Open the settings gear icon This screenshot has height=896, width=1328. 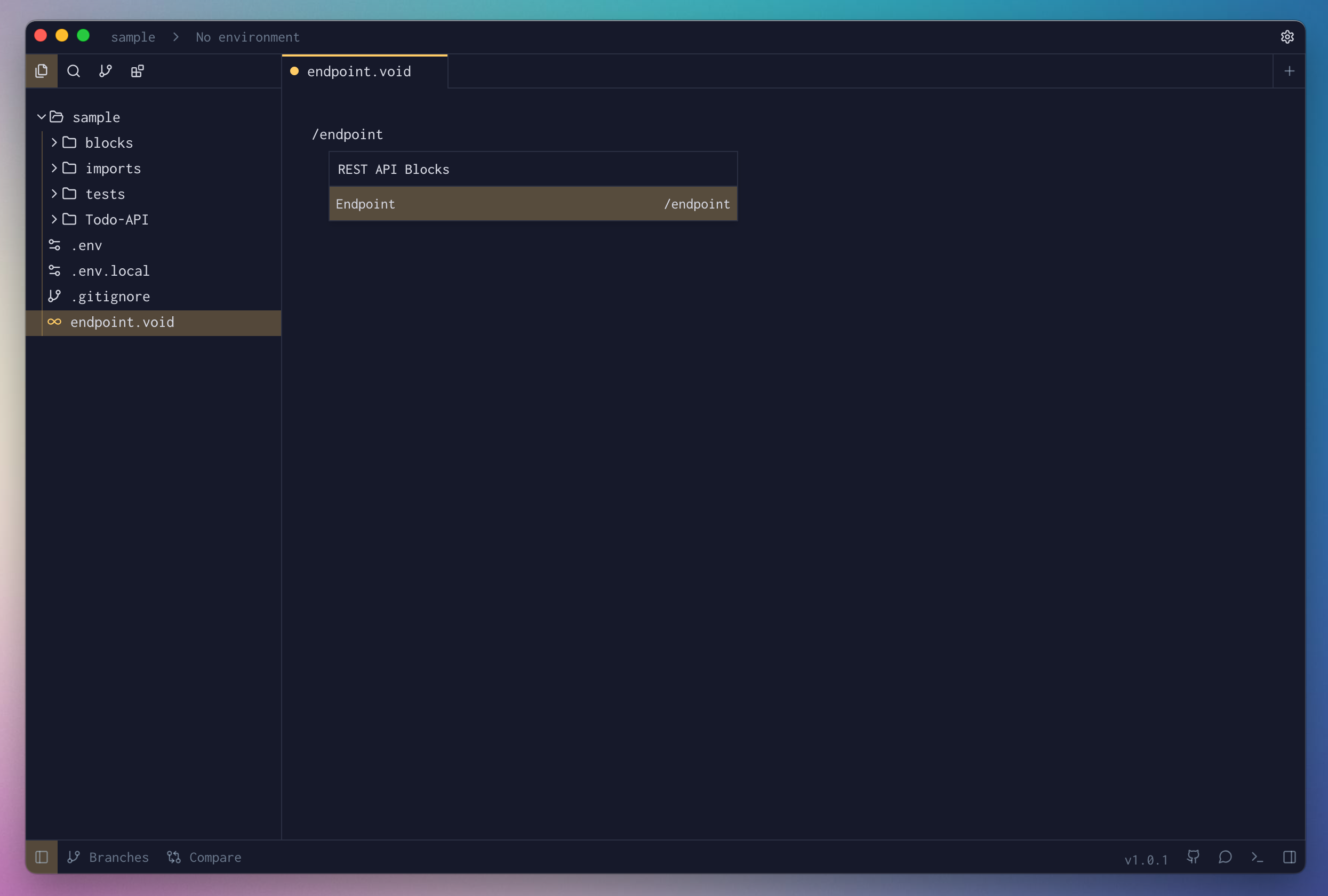click(1287, 37)
